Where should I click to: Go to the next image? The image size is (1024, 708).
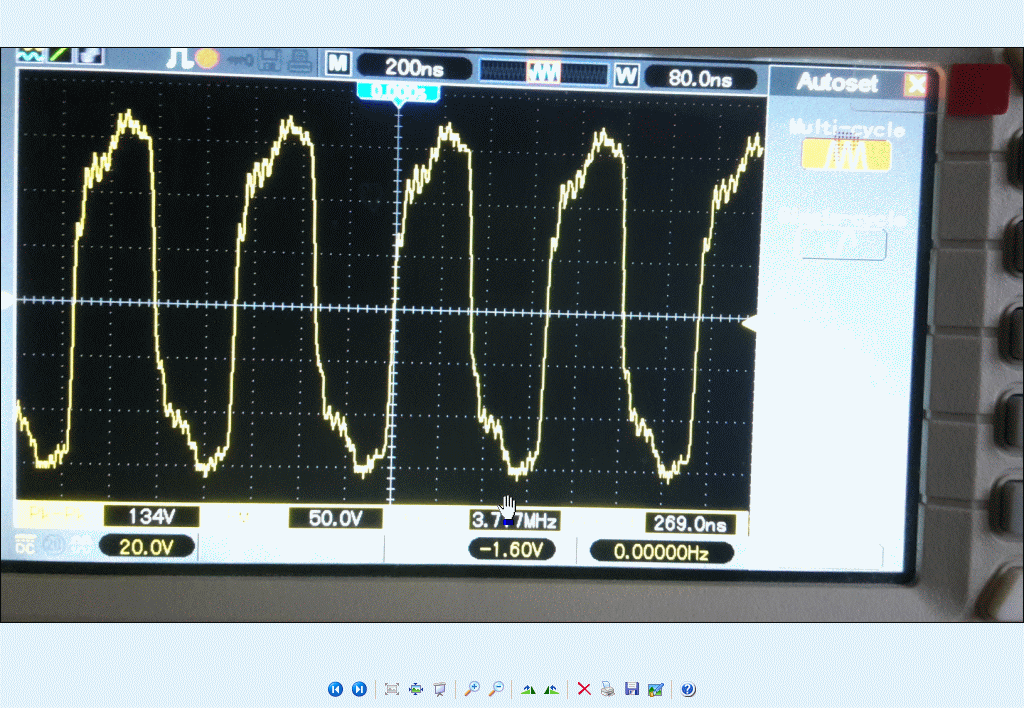coord(359,689)
